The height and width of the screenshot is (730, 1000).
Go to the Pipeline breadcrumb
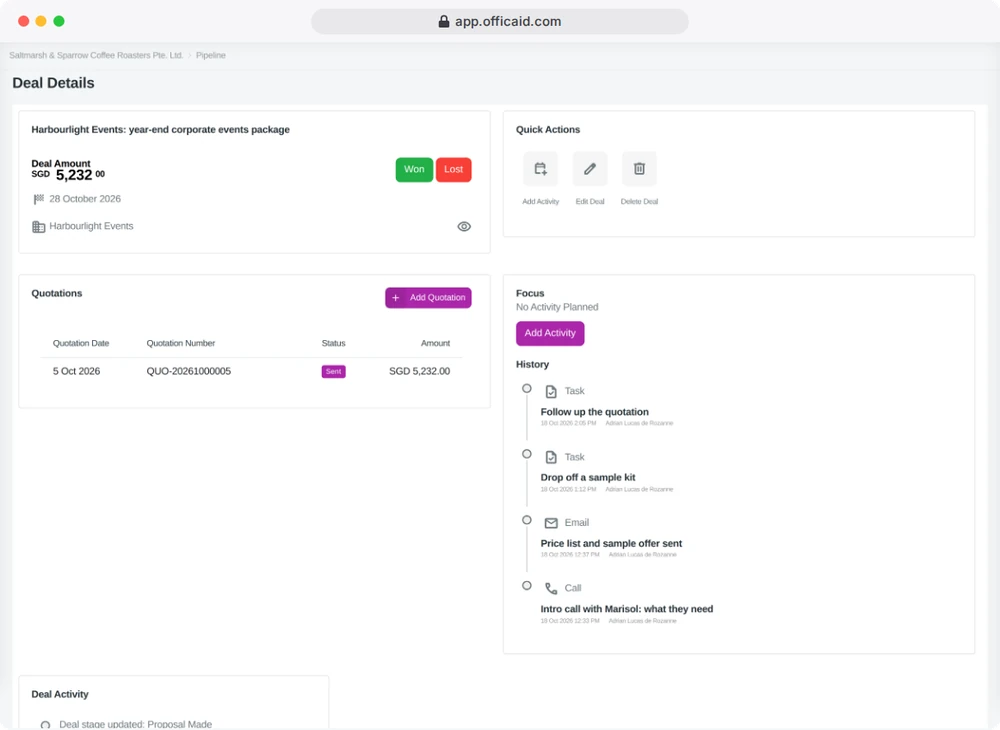tap(210, 55)
